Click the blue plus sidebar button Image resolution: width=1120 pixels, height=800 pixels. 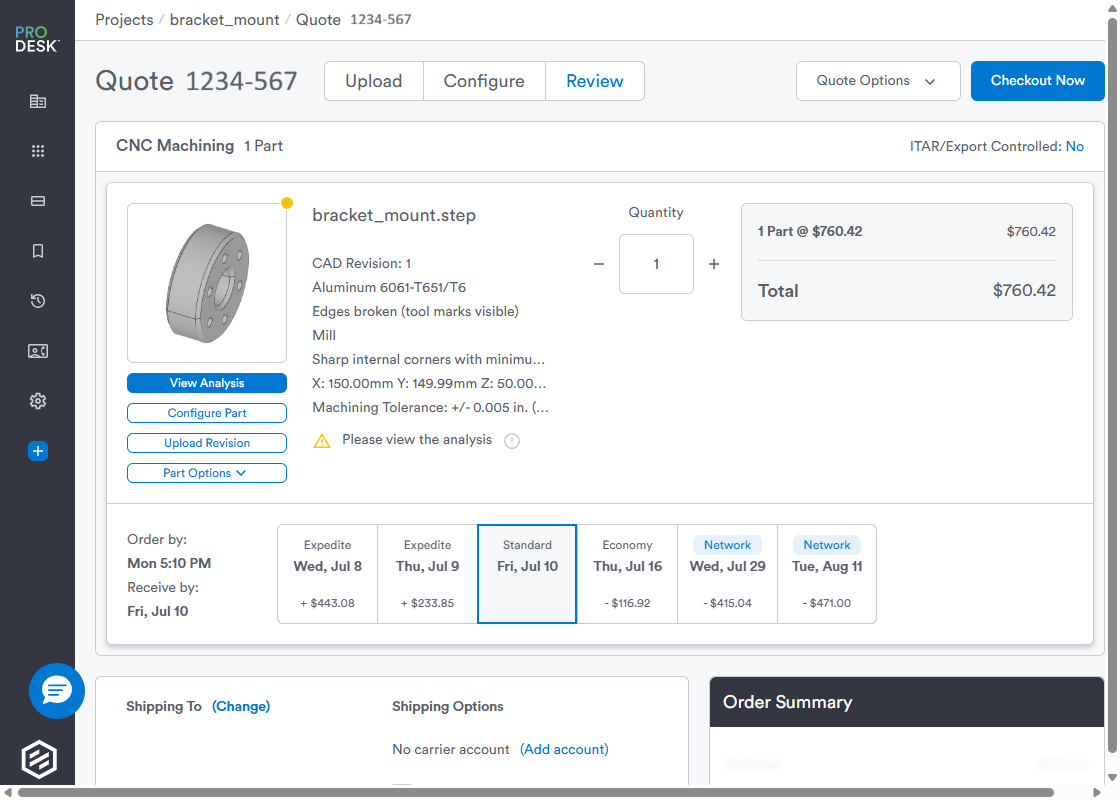[38, 451]
